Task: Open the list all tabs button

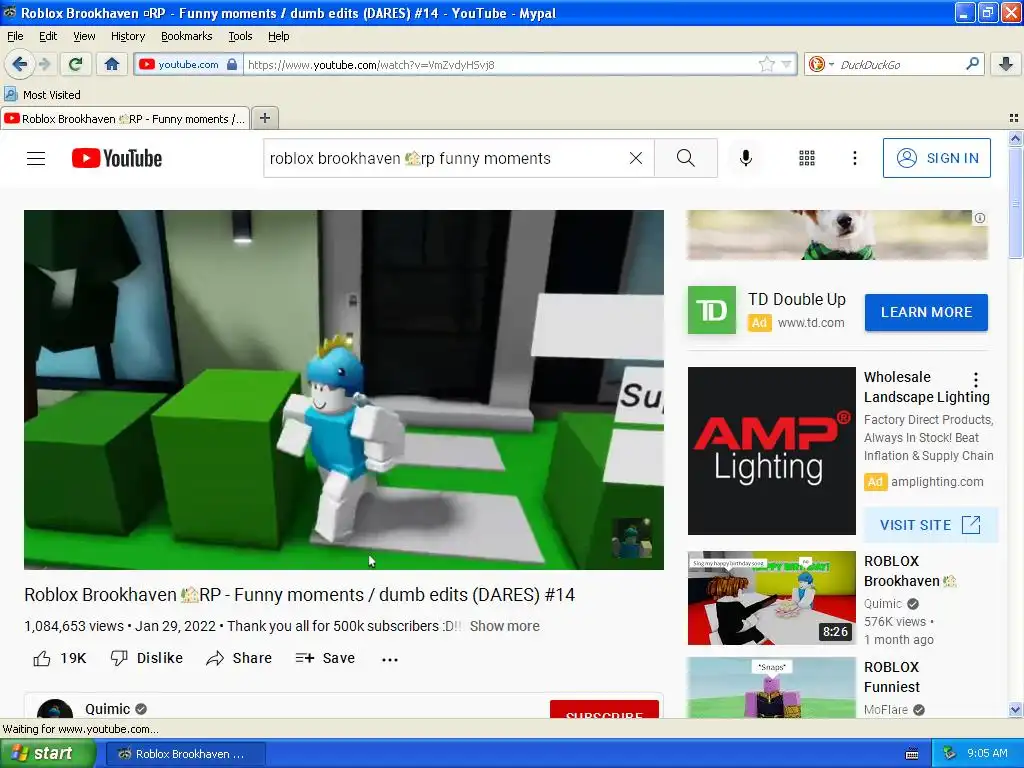Action: pyautogui.click(x=1014, y=118)
